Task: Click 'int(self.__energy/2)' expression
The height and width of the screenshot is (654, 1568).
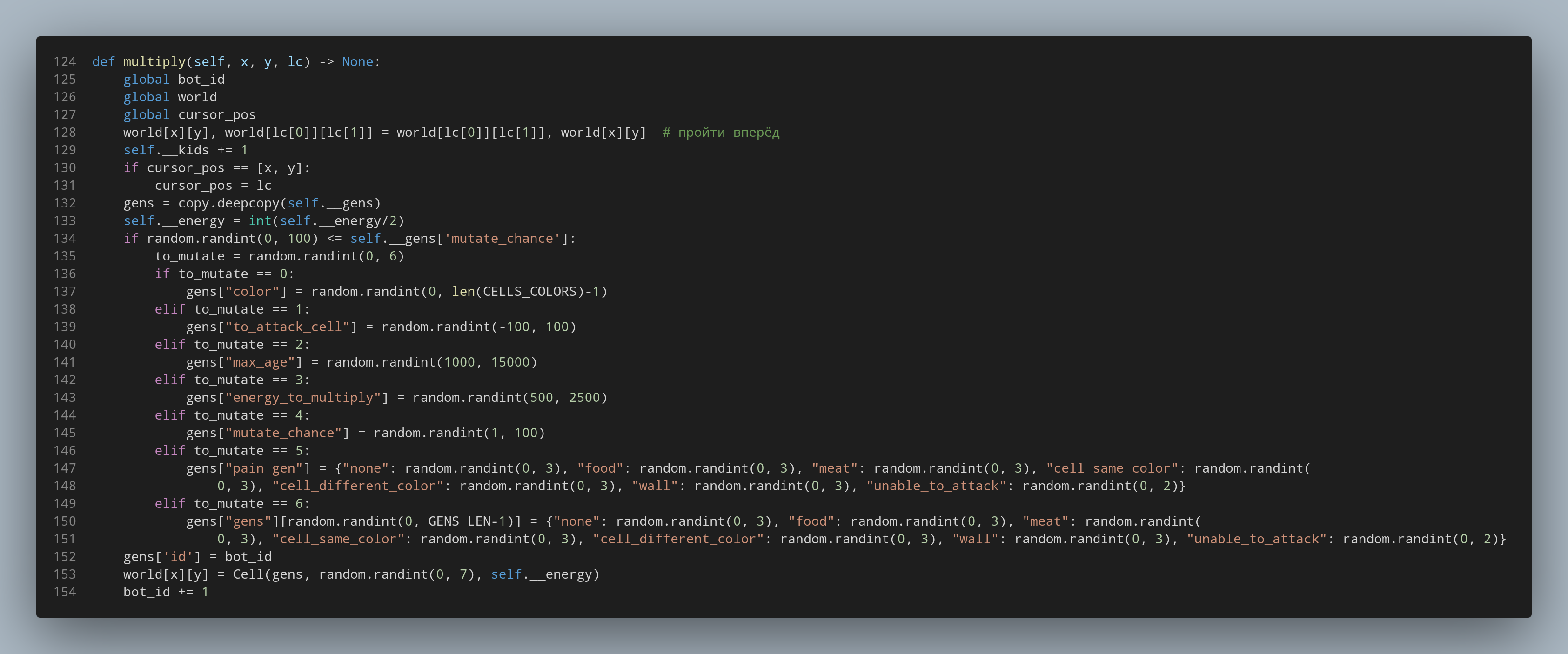Action: [x=326, y=221]
